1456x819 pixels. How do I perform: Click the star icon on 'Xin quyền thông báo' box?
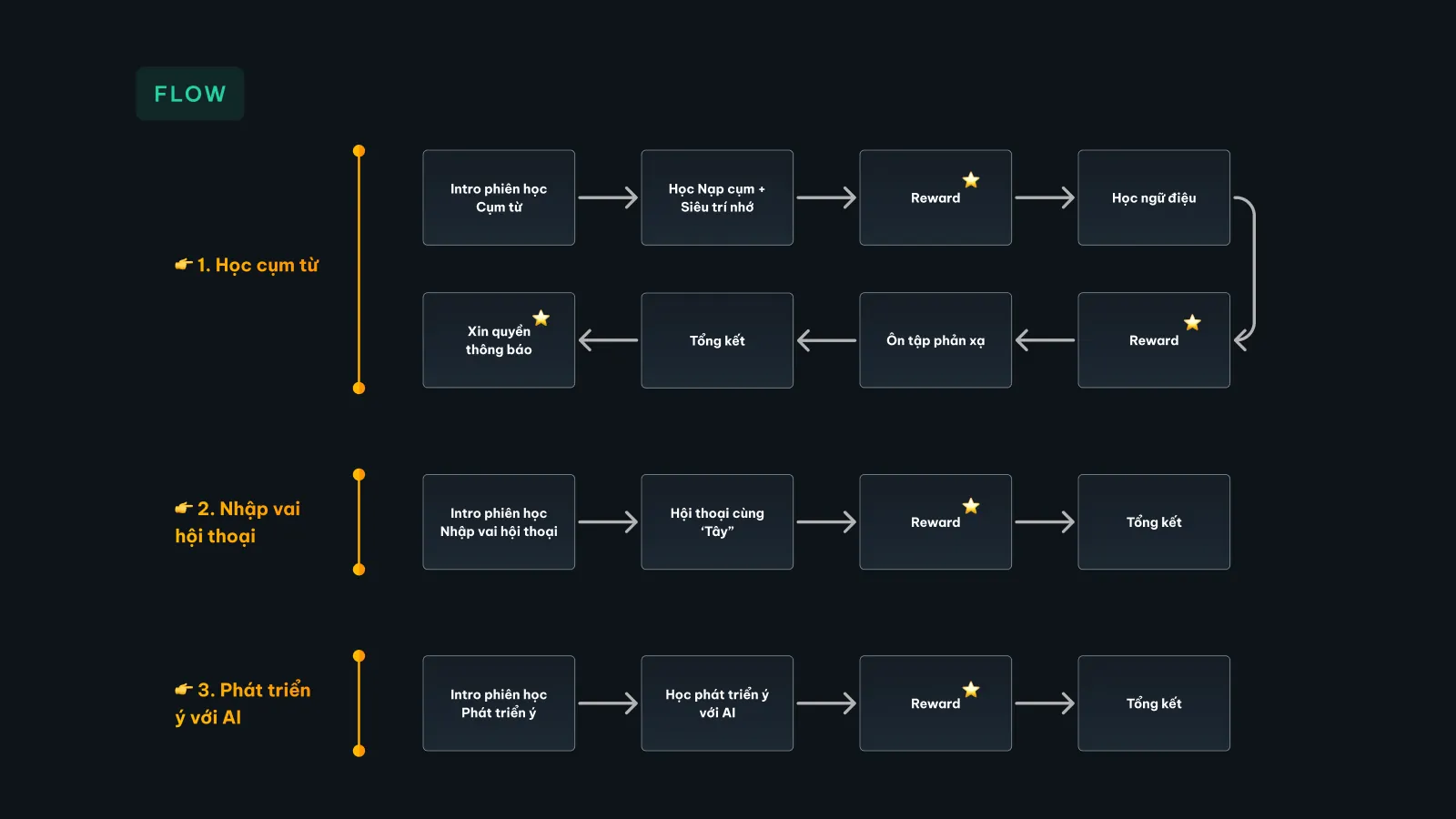pos(541,318)
